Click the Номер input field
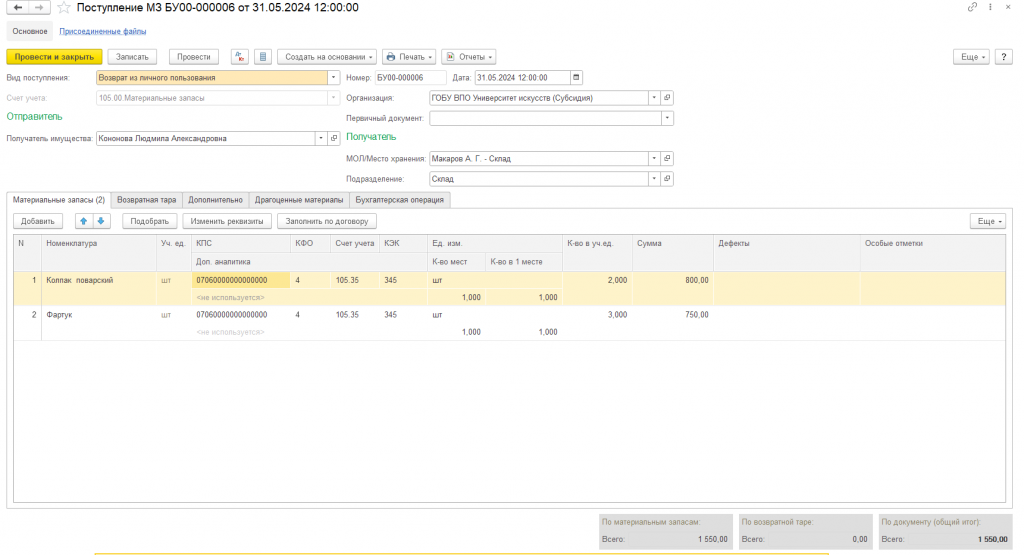 tap(410, 77)
